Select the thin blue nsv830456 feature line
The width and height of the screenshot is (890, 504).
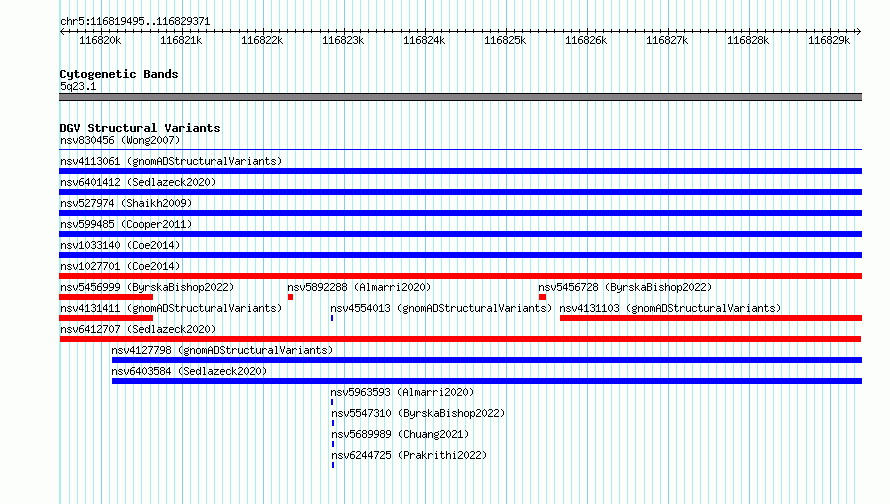460,150
